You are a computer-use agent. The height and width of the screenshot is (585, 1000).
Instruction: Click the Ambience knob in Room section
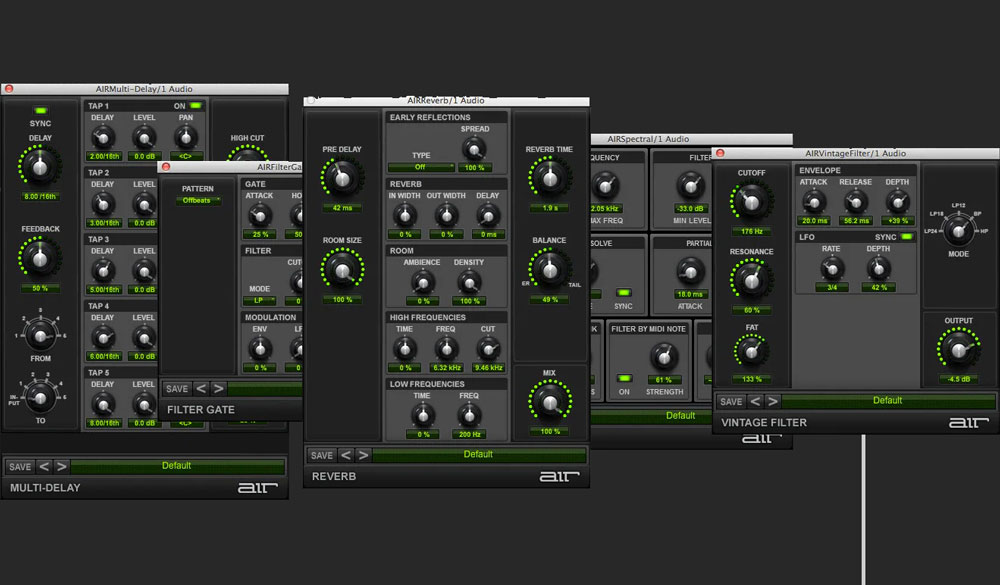point(422,281)
